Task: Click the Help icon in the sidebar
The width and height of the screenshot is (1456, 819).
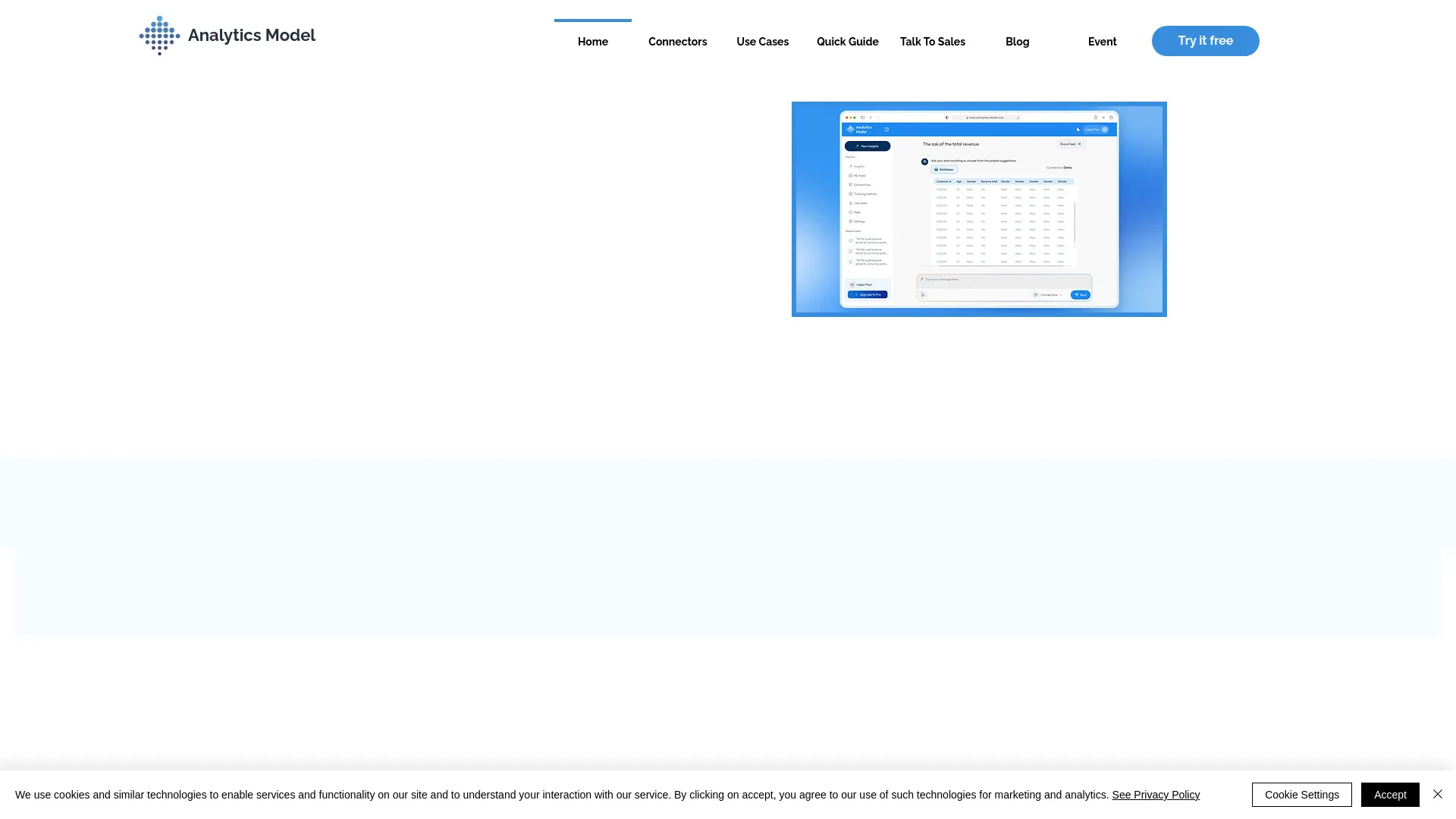Action: point(850,212)
